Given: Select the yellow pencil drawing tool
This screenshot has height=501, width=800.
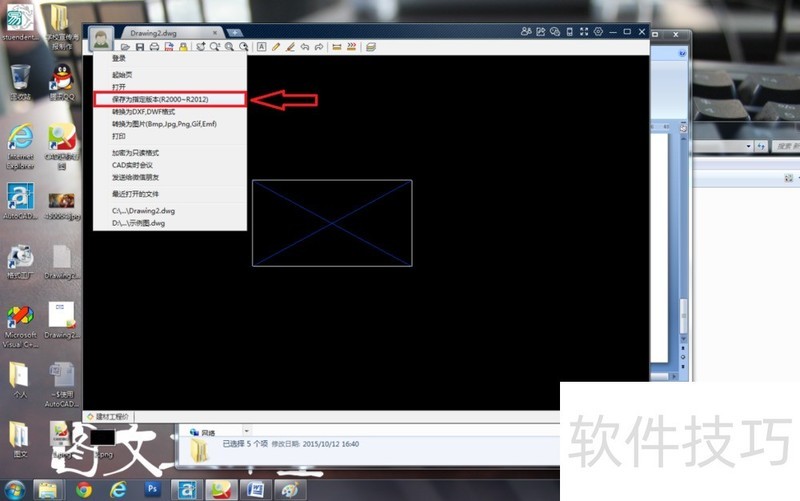Looking at the screenshot, I should (276, 47).
